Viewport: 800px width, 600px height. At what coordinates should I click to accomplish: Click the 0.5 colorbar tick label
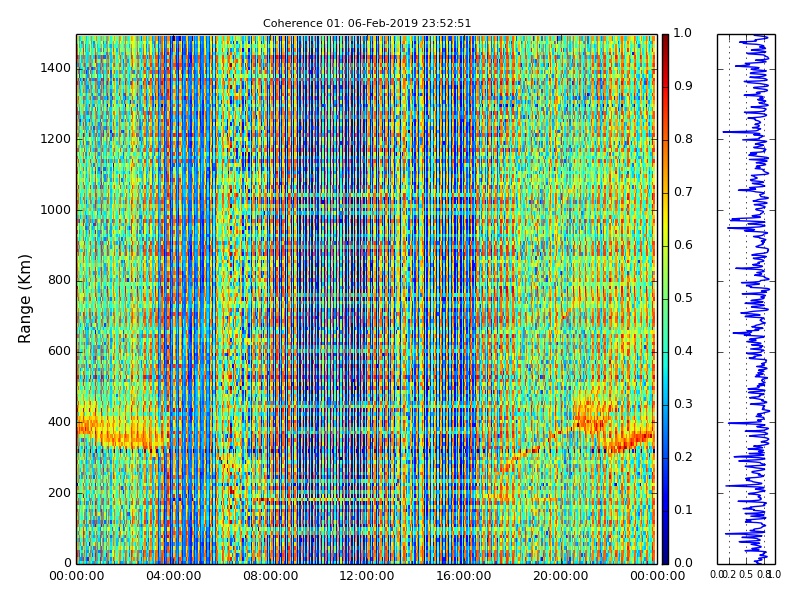pos(683,298)
